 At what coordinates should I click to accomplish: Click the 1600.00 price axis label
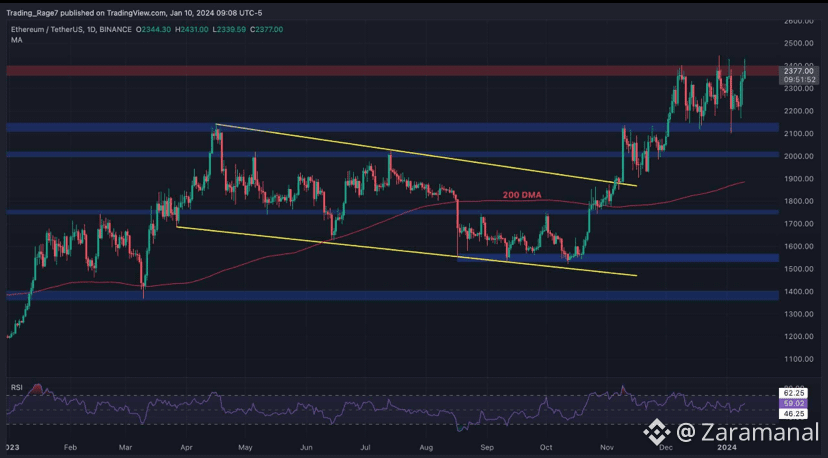click(x=798, y=246)
